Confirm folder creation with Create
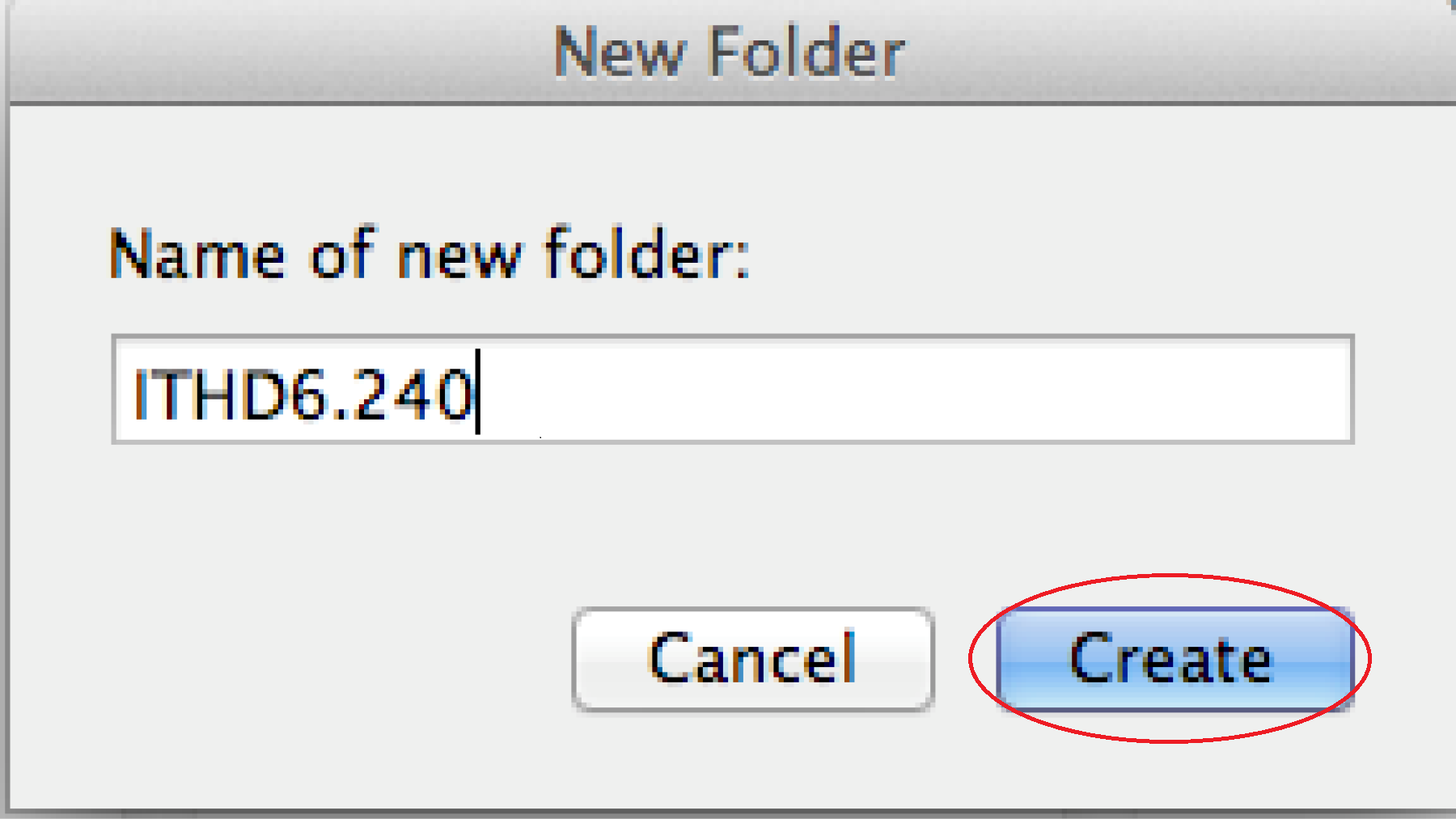Viewport: 1456px width, 819px height. coord(1175,659)
